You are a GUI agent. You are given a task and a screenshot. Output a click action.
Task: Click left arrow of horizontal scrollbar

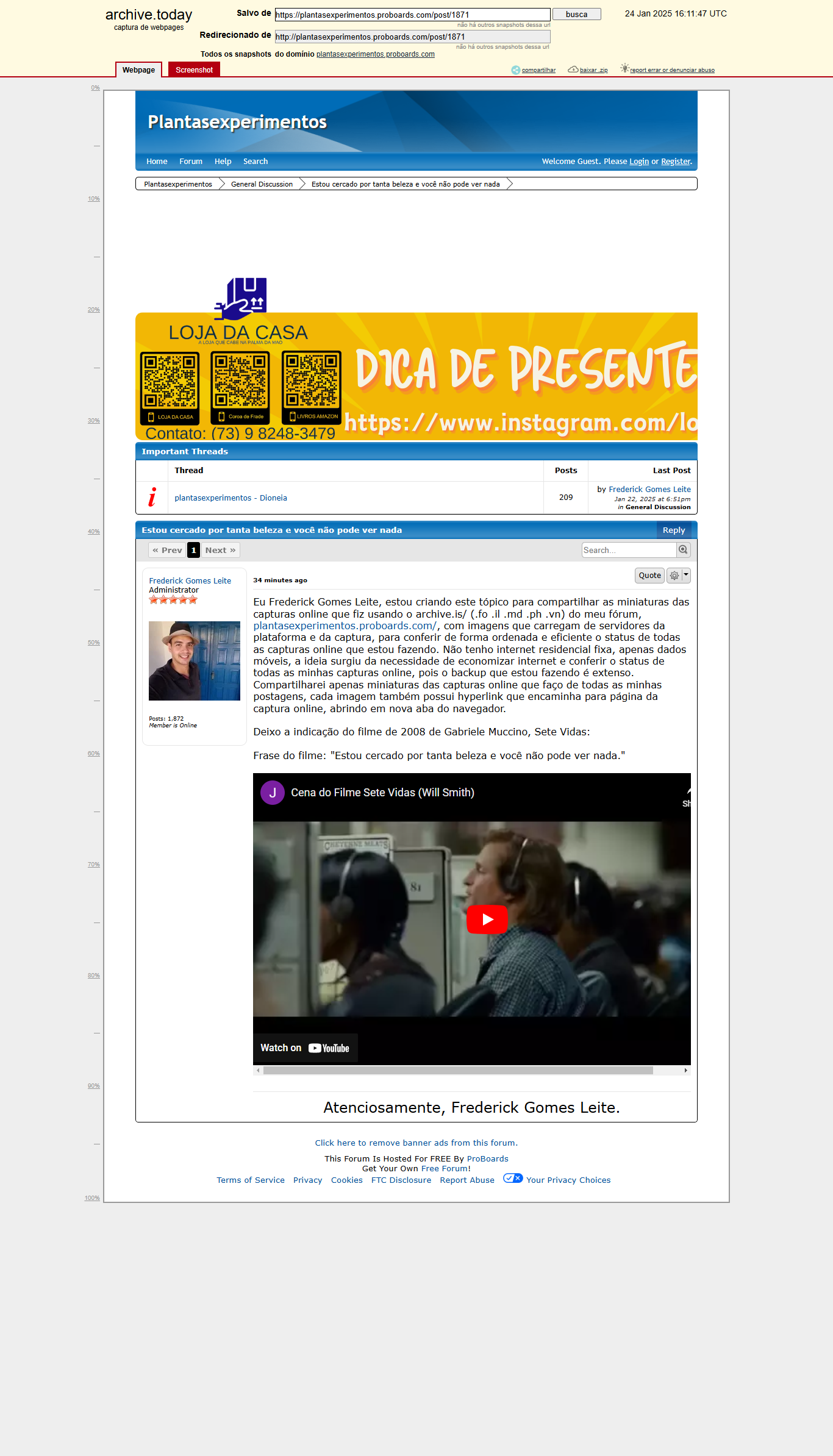click(259, 1071)
